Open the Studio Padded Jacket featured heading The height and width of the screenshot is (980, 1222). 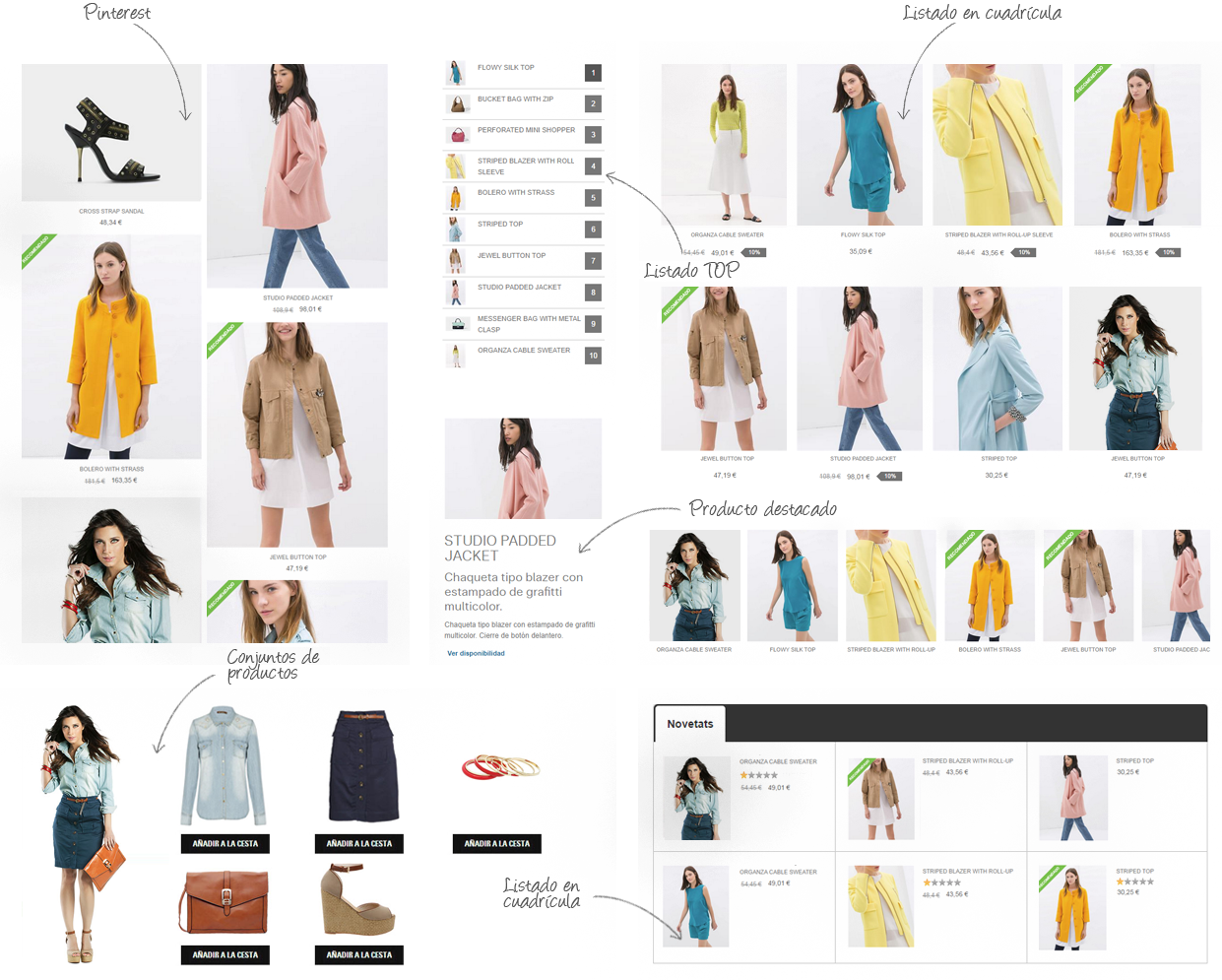(x=500, y=549)
